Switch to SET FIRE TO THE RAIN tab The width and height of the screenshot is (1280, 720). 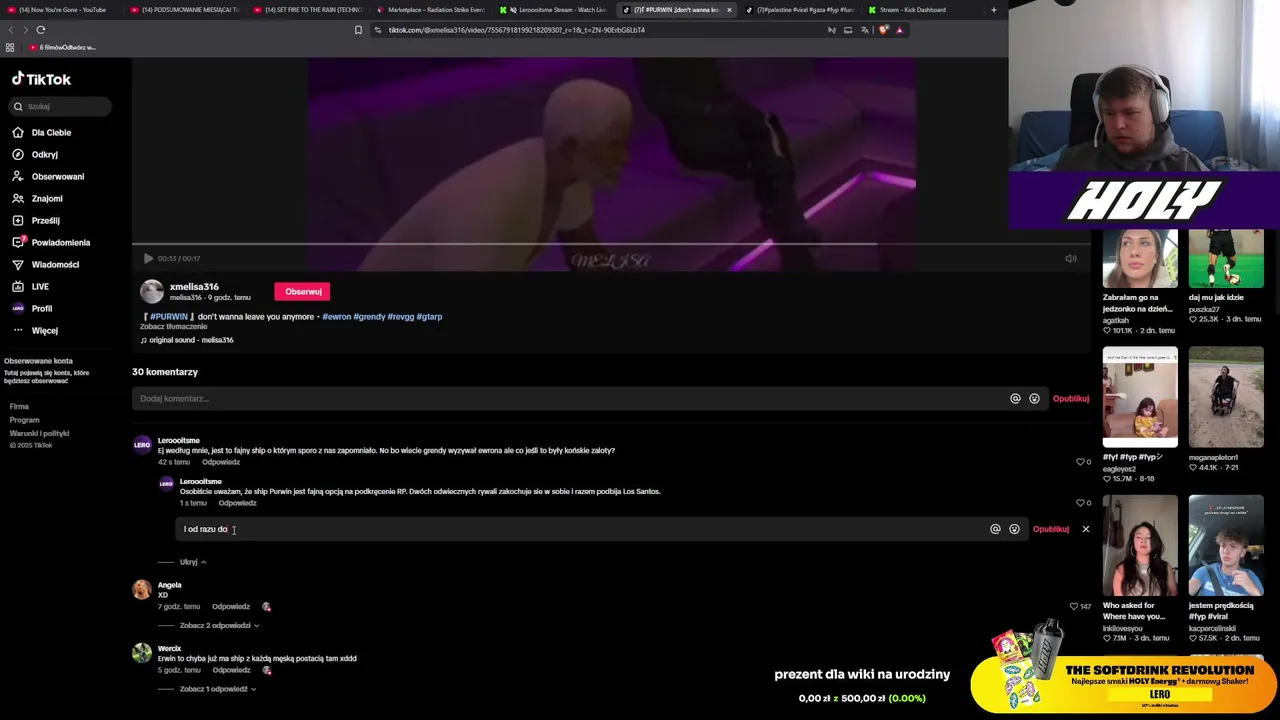pos(310,10)
